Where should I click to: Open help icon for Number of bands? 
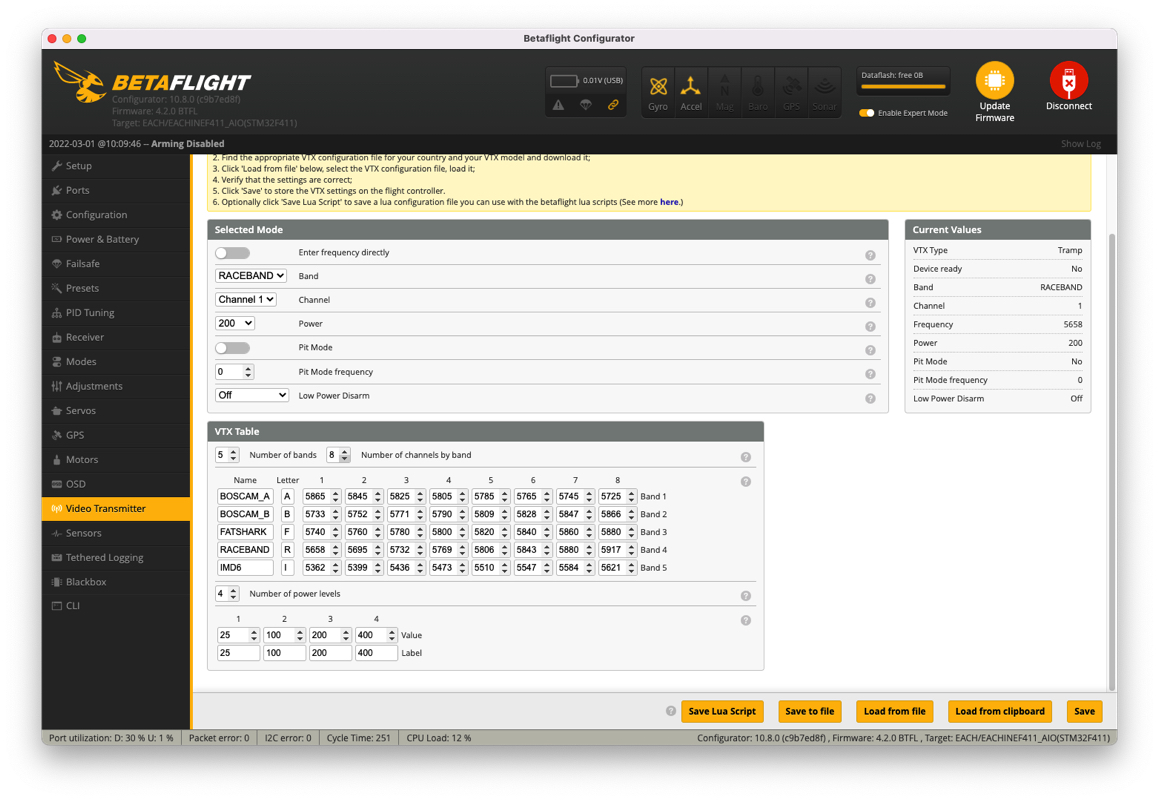(746, 457)
